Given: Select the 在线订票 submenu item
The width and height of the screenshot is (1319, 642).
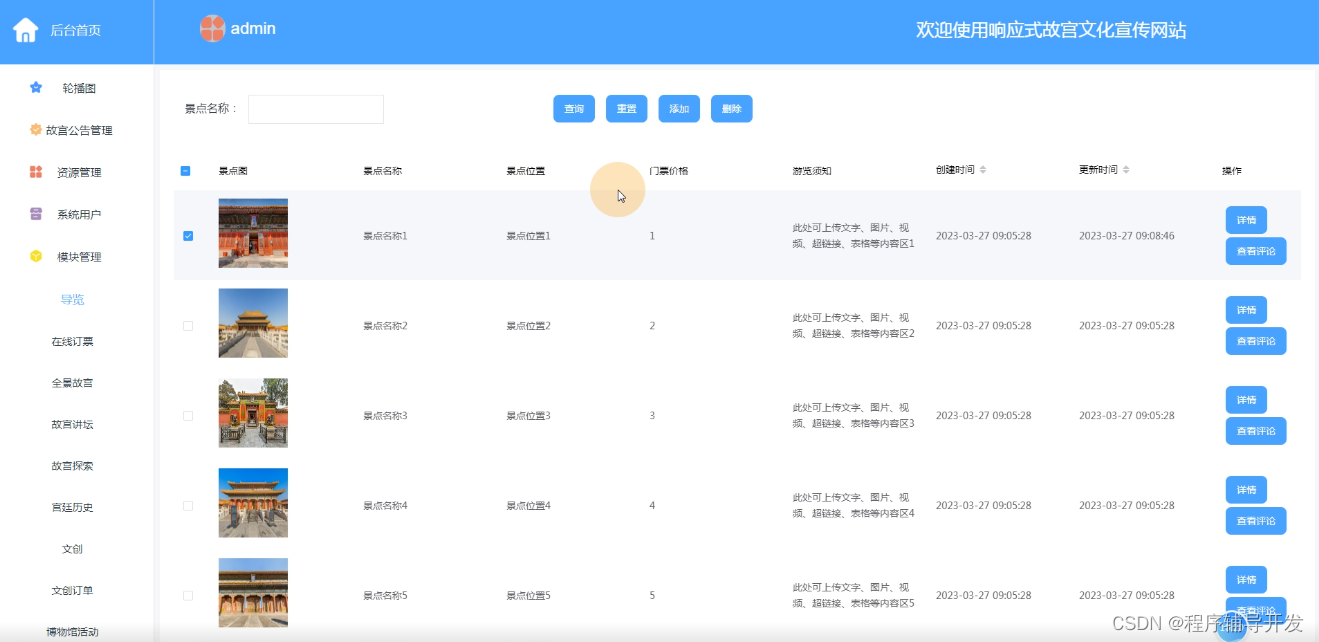Looking at the screenshot, I should click(x=72, y=342).
